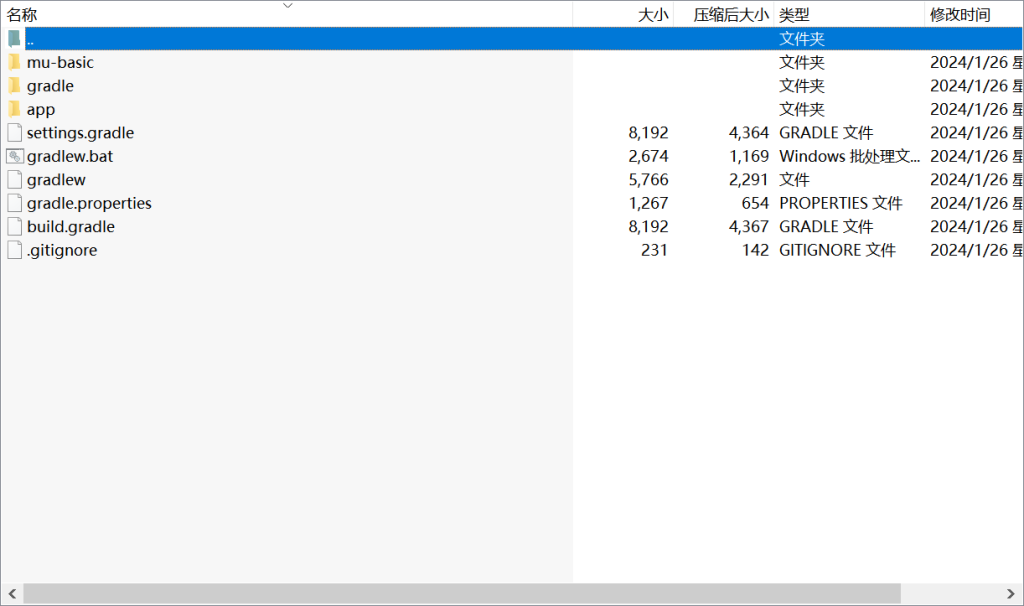Select the gradlew file name
1024x606 pixels.
(56, 180)
